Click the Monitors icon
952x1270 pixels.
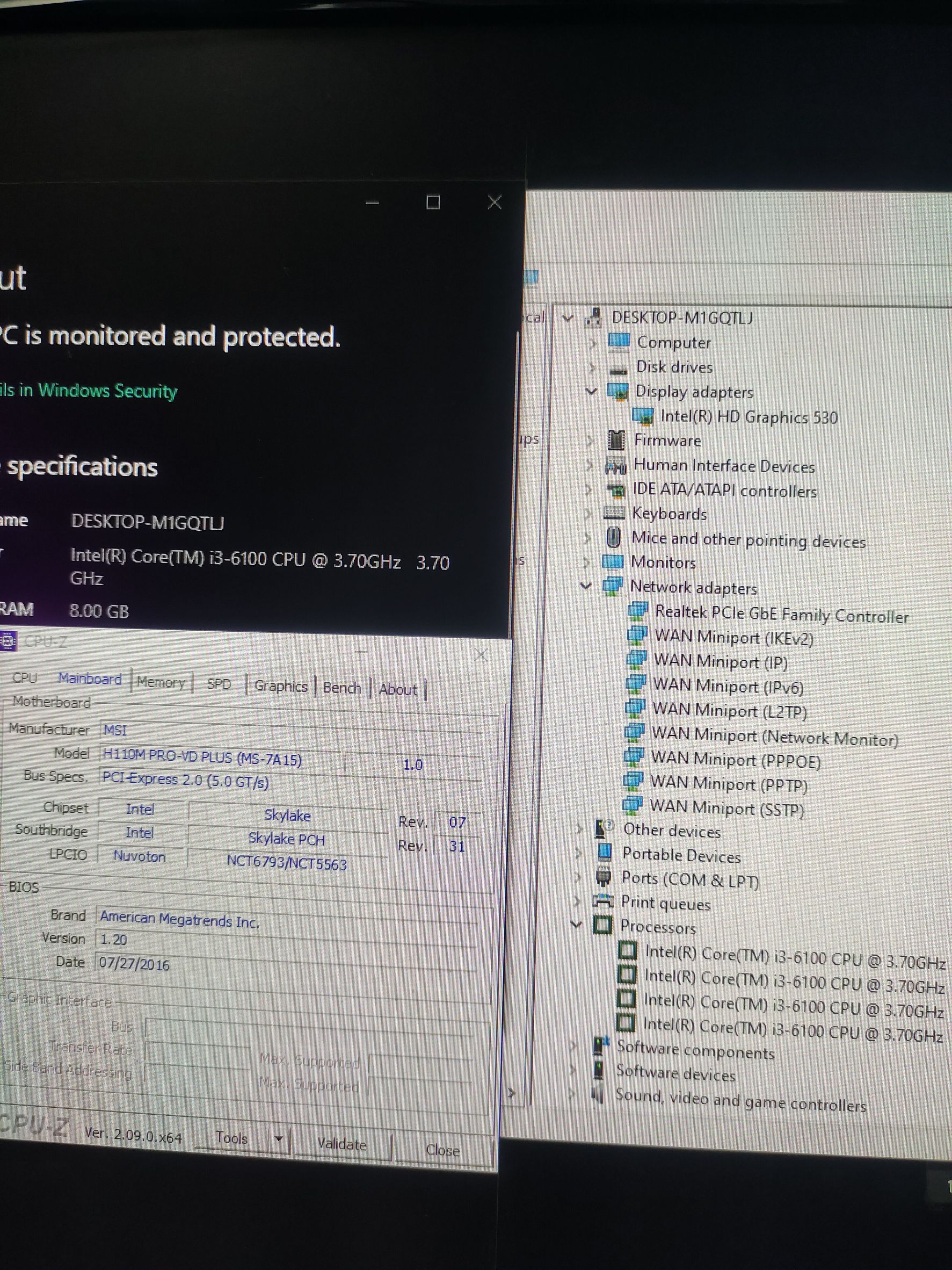[x=613, y=561]
